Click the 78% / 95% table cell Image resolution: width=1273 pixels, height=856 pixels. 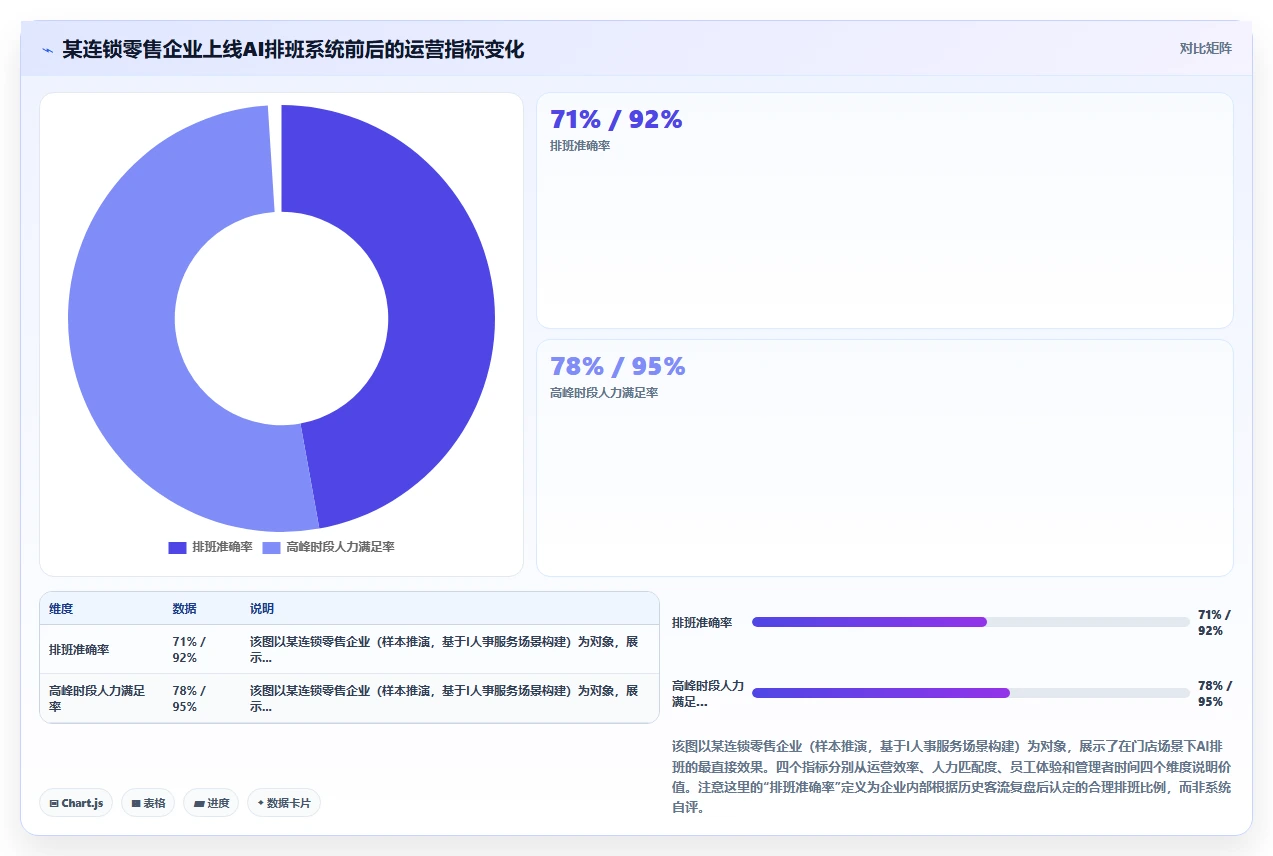[203, 698]
